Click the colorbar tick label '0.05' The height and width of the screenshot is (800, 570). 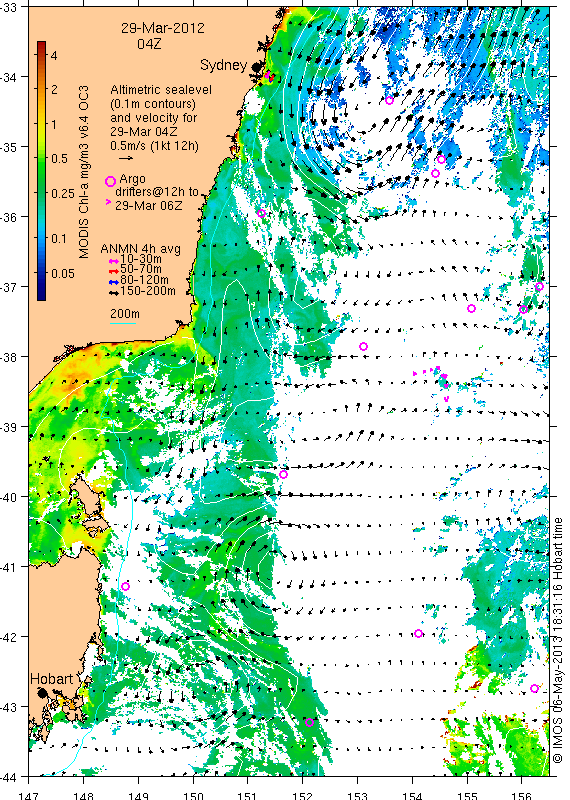(x=63, y=273)
